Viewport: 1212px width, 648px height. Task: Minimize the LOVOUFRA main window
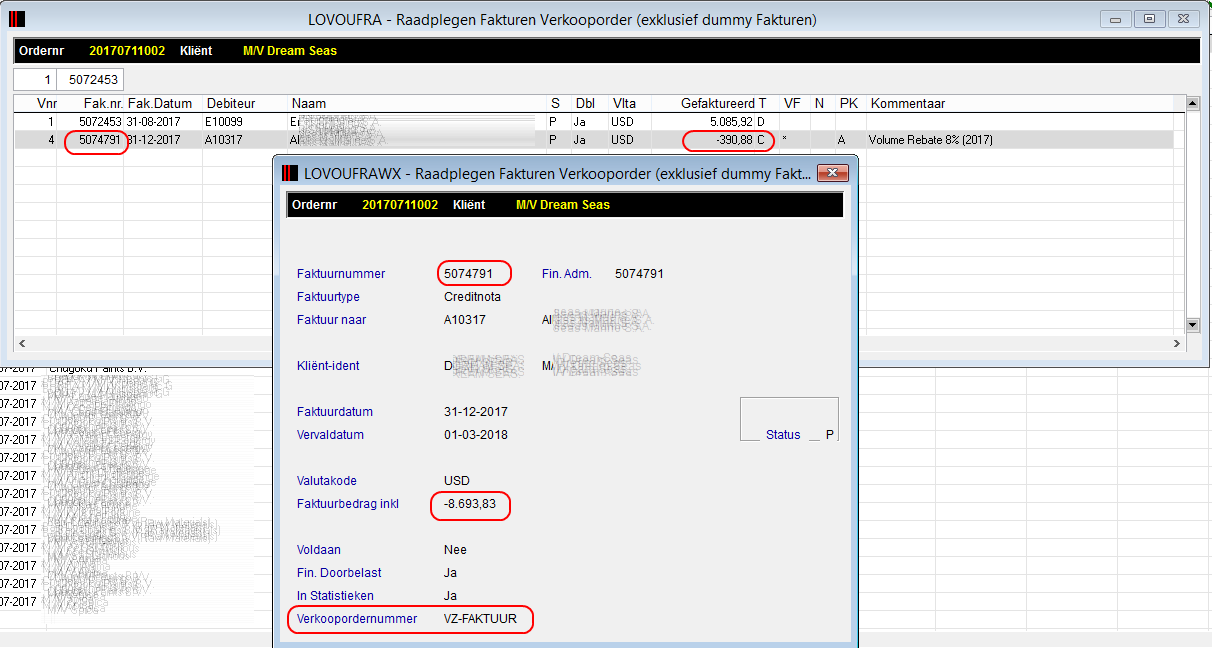pos(1114,19)
